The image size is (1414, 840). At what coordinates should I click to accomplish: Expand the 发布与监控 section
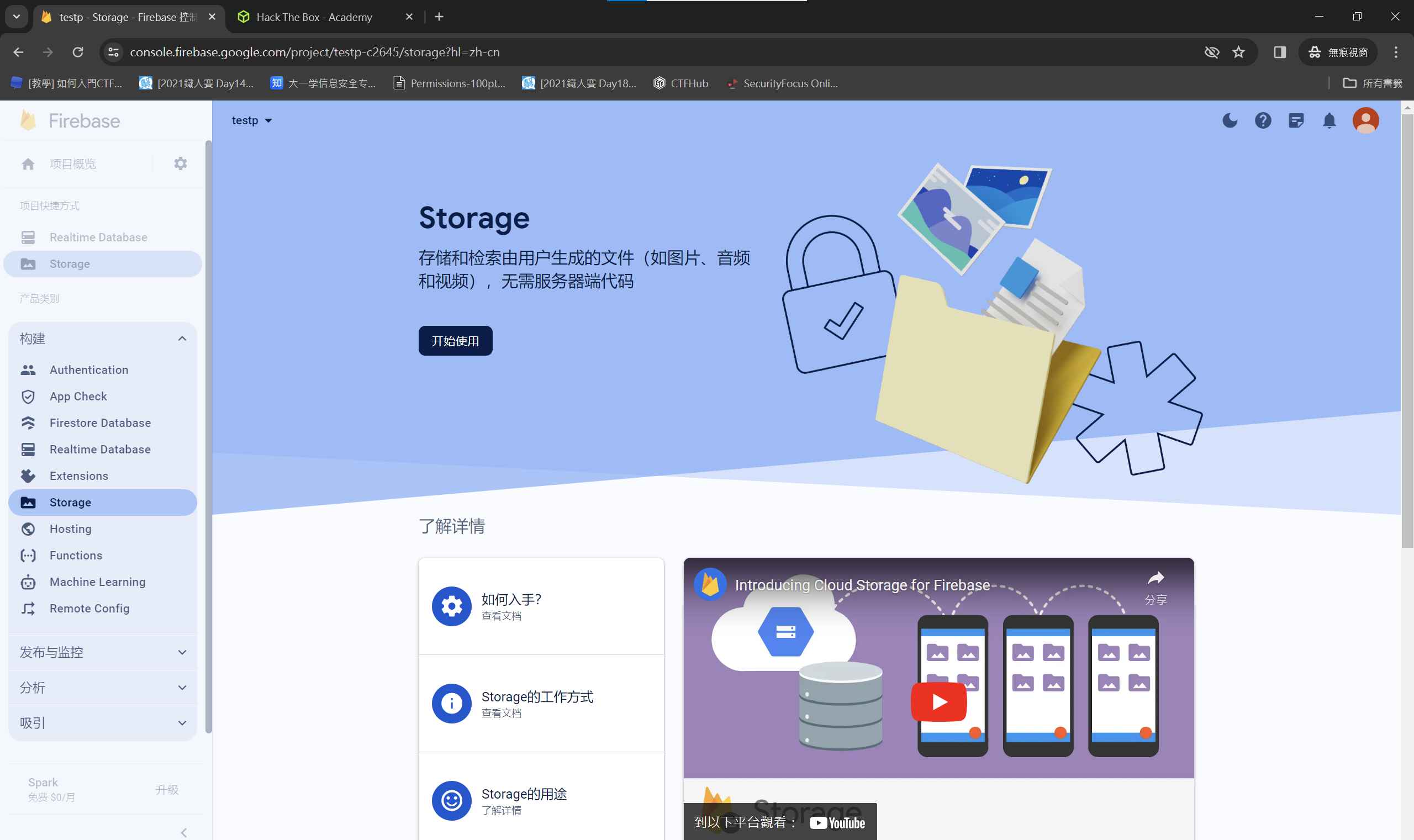tap(182, 652)
